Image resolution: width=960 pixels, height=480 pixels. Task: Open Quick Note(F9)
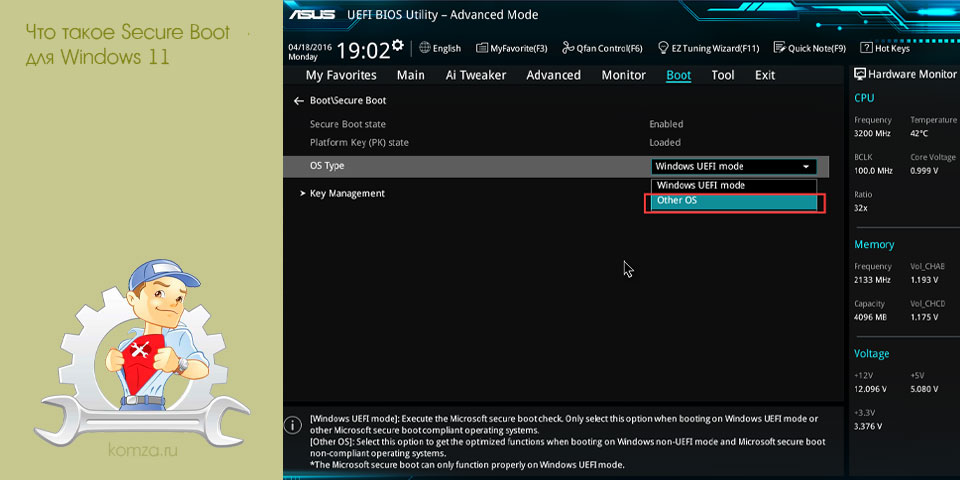tap(809, 48)
